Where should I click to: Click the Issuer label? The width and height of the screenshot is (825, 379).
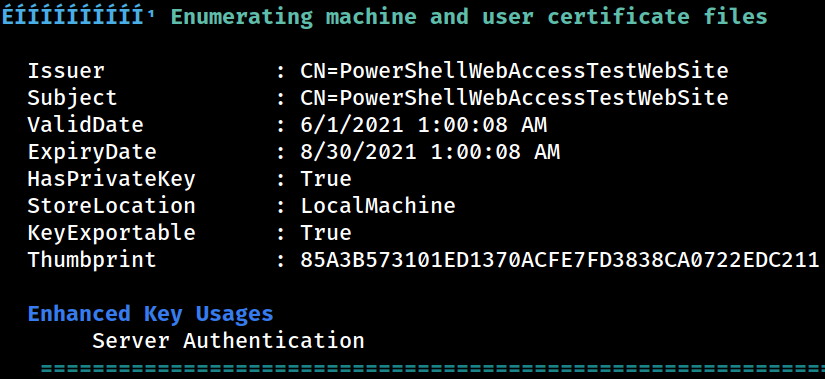[x=66, y=71]
